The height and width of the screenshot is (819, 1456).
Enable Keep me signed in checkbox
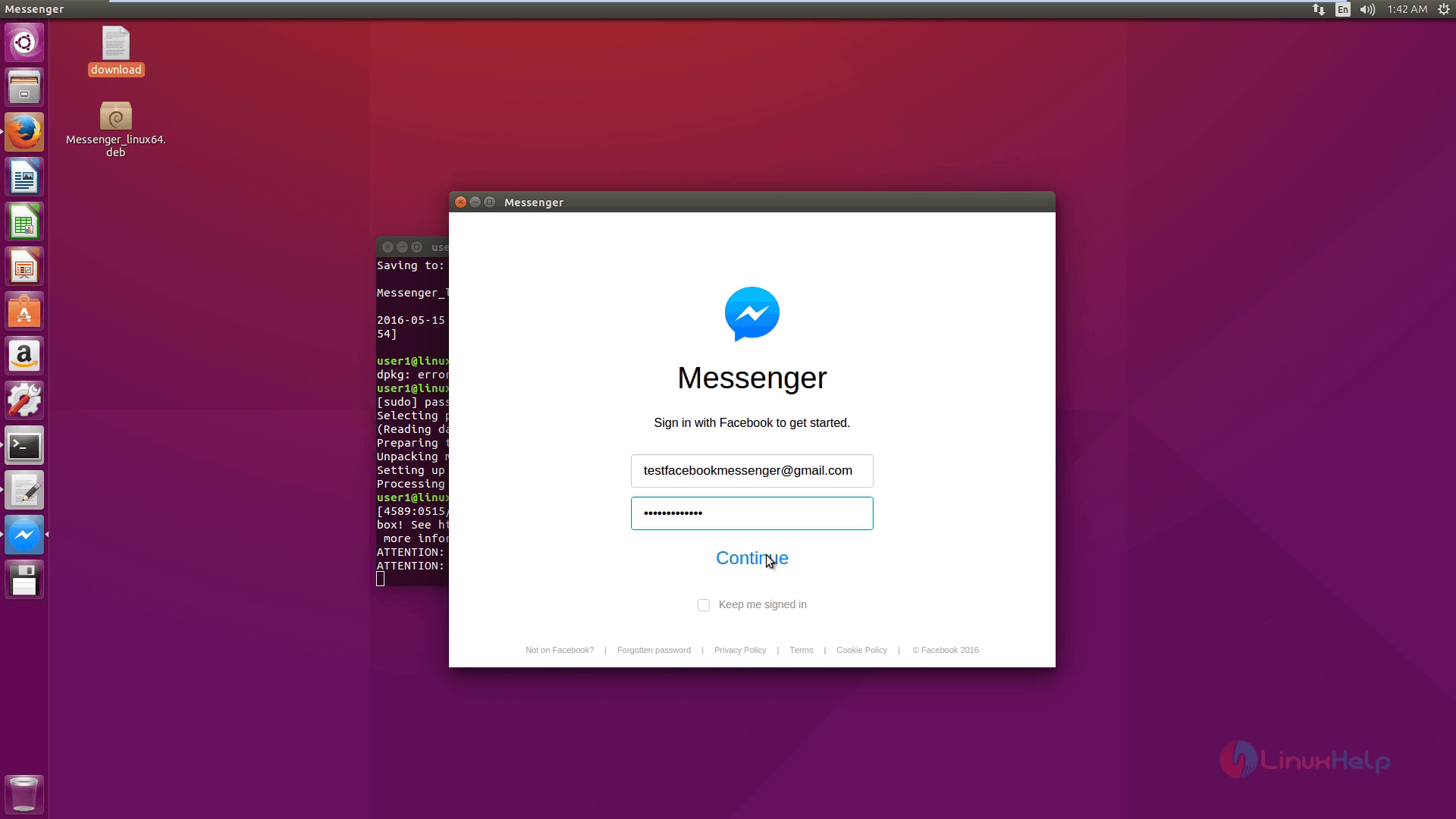703,604
